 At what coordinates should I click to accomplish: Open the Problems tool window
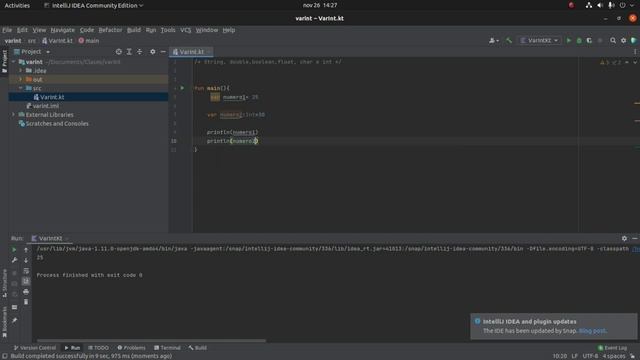coord(131,348)
